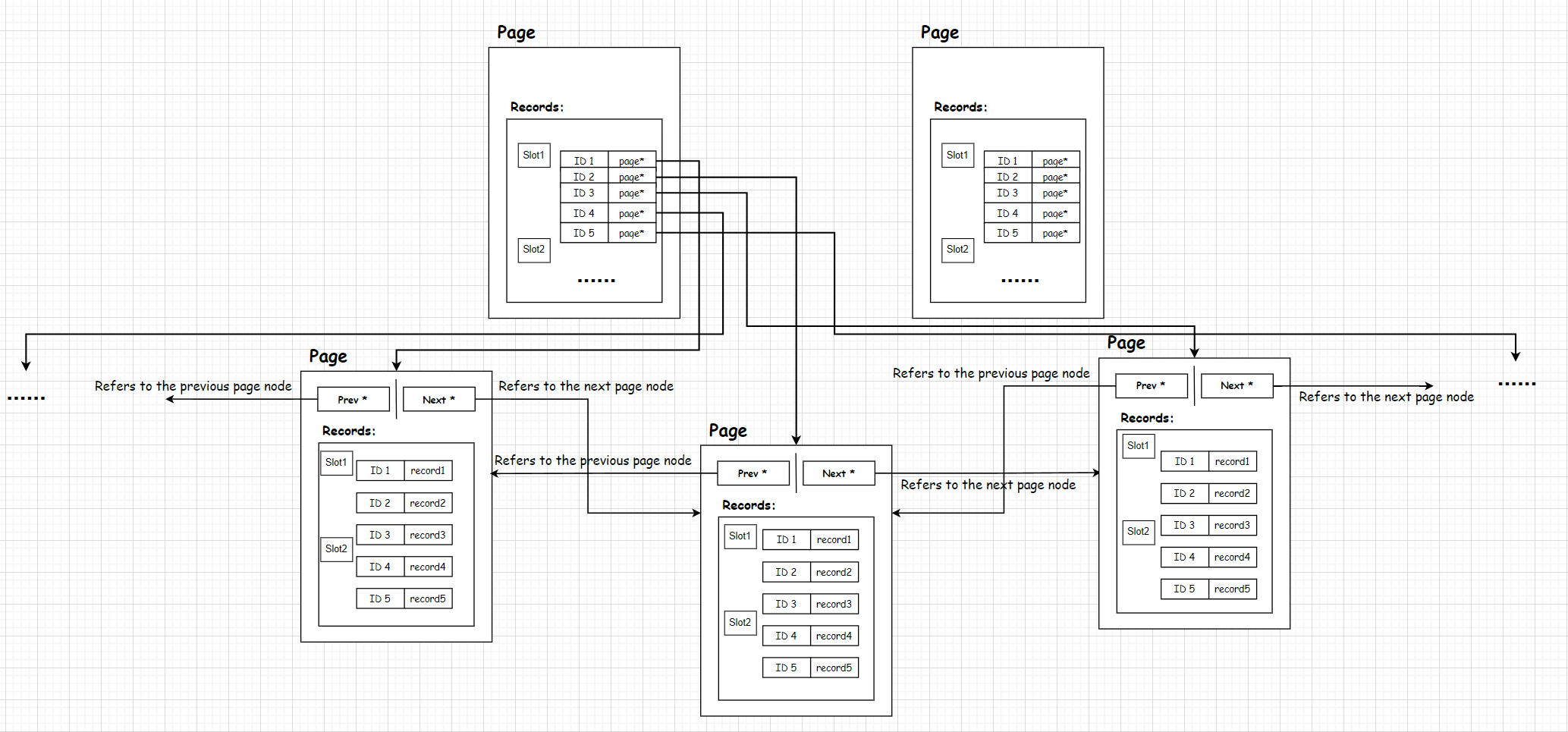This screenshot has width=1568, height=732.
Task: Click record3 cell in the rightmost data page
Action: pos(1232,525)
